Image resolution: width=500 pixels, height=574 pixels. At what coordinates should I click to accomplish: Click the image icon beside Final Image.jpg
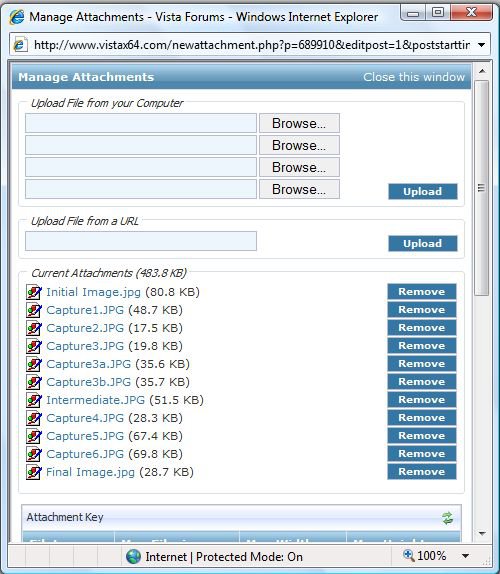pyautogui.click(x=34, y=472)
